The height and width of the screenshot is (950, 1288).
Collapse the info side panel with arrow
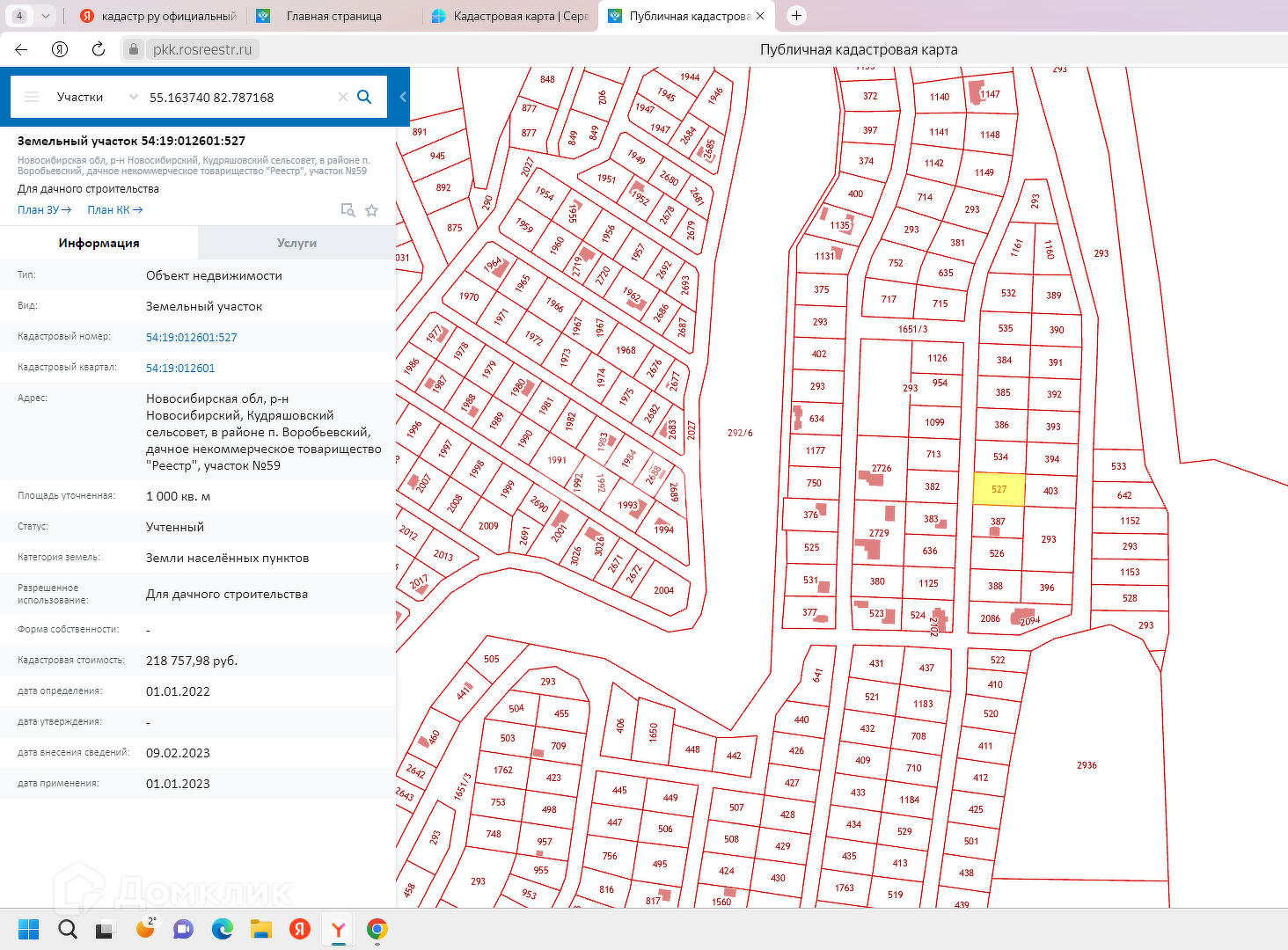point(403,97)
